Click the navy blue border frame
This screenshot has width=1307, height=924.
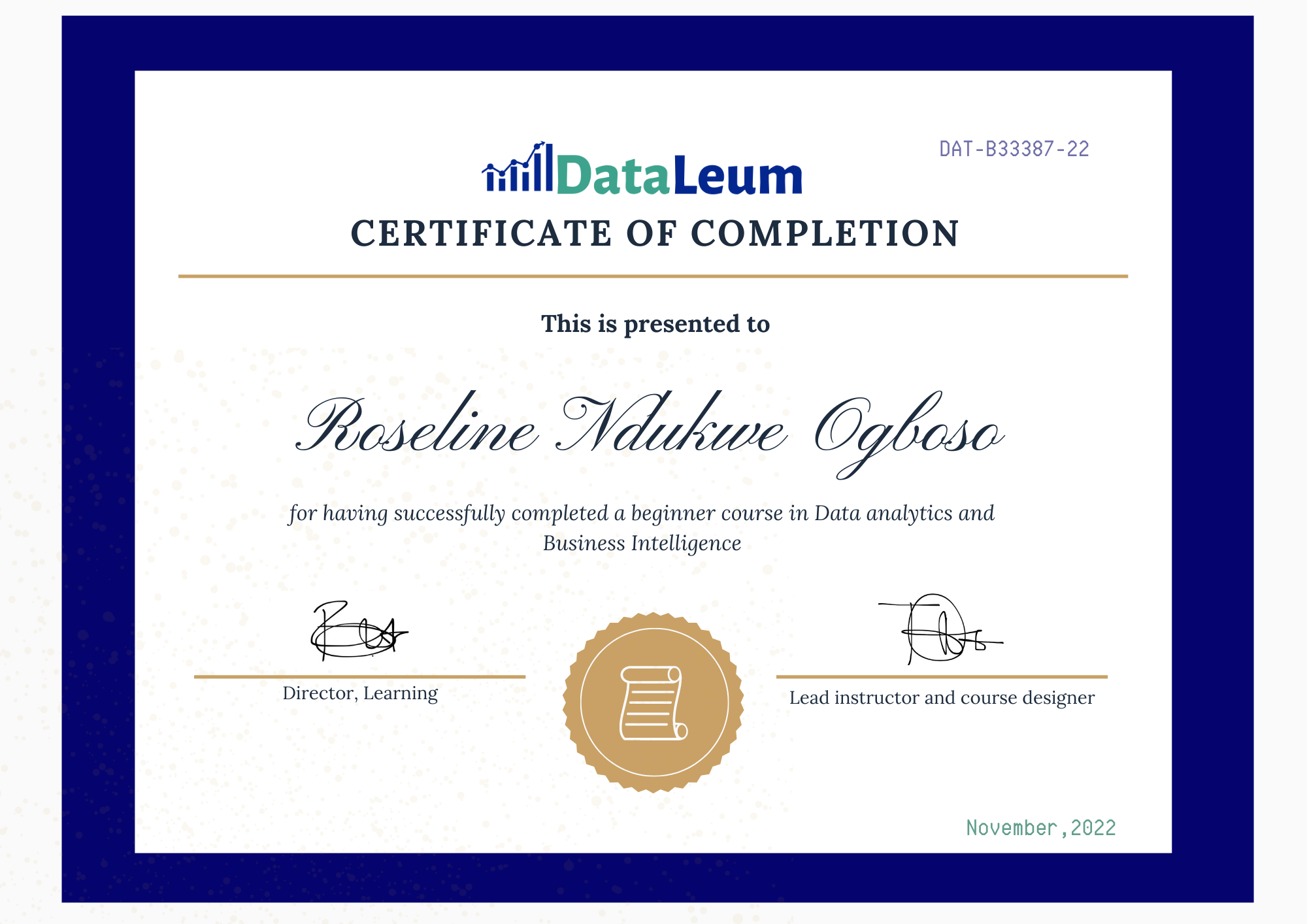(98, 457)
